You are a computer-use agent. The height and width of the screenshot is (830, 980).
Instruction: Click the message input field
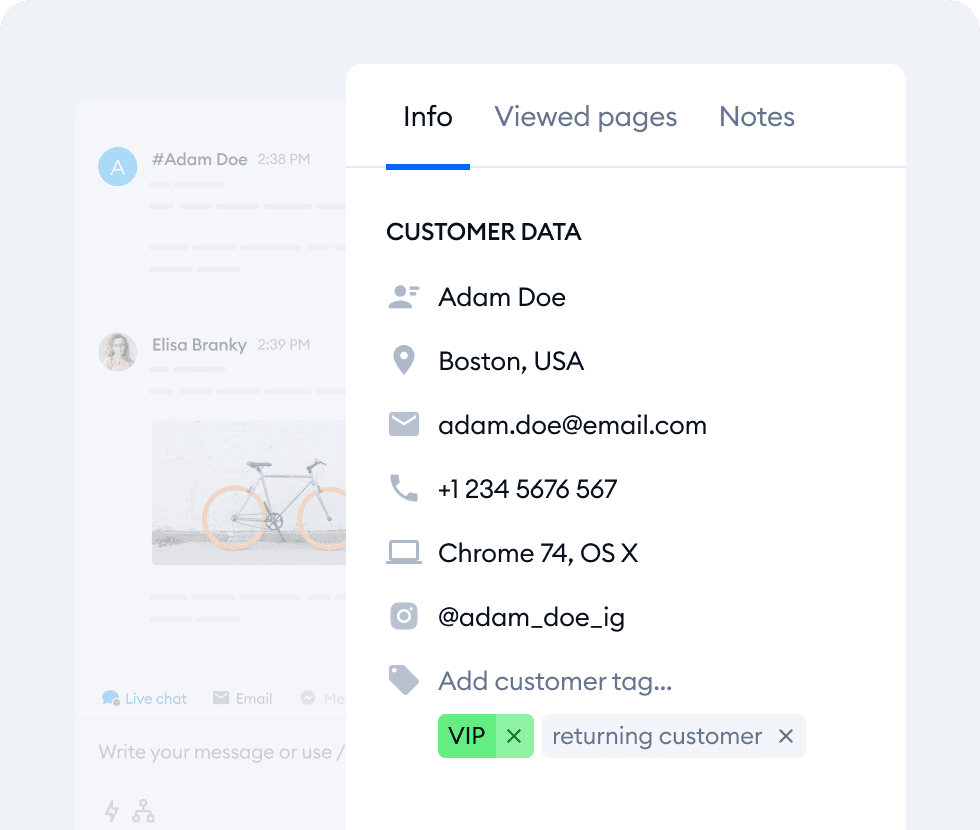[x=222, y=752]
